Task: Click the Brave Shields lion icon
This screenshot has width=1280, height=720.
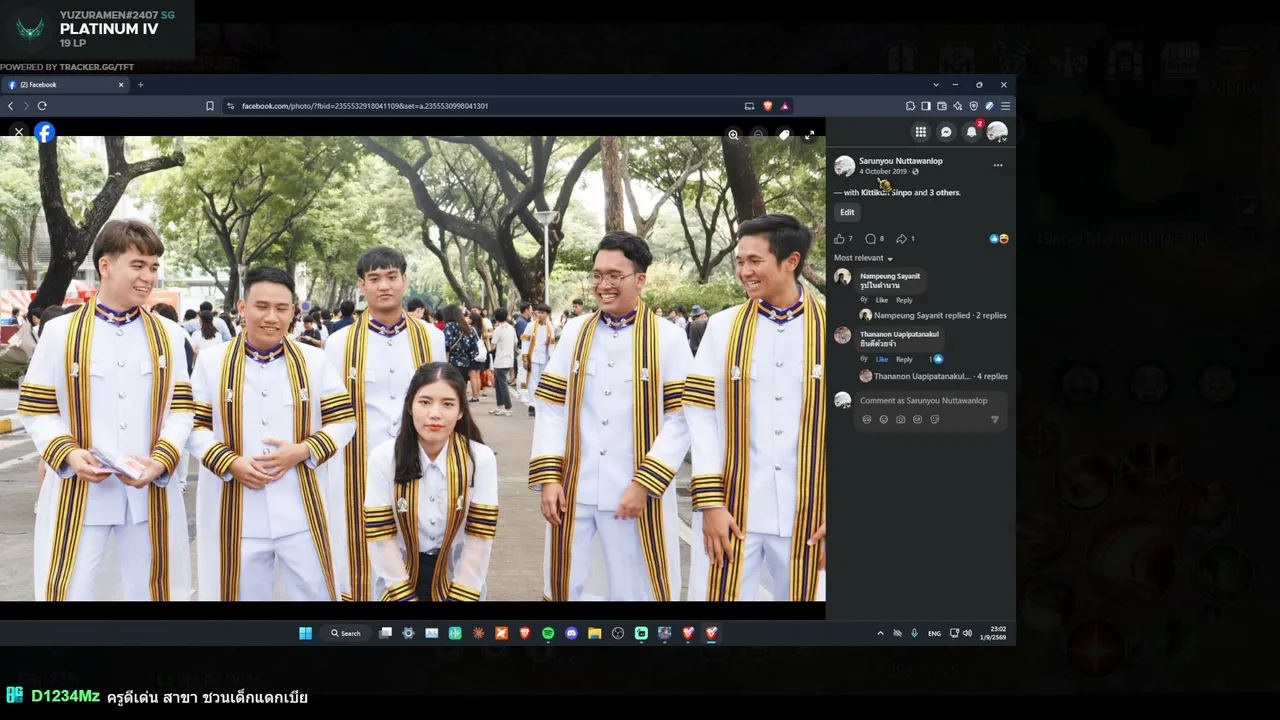Action: coord(768,106)
